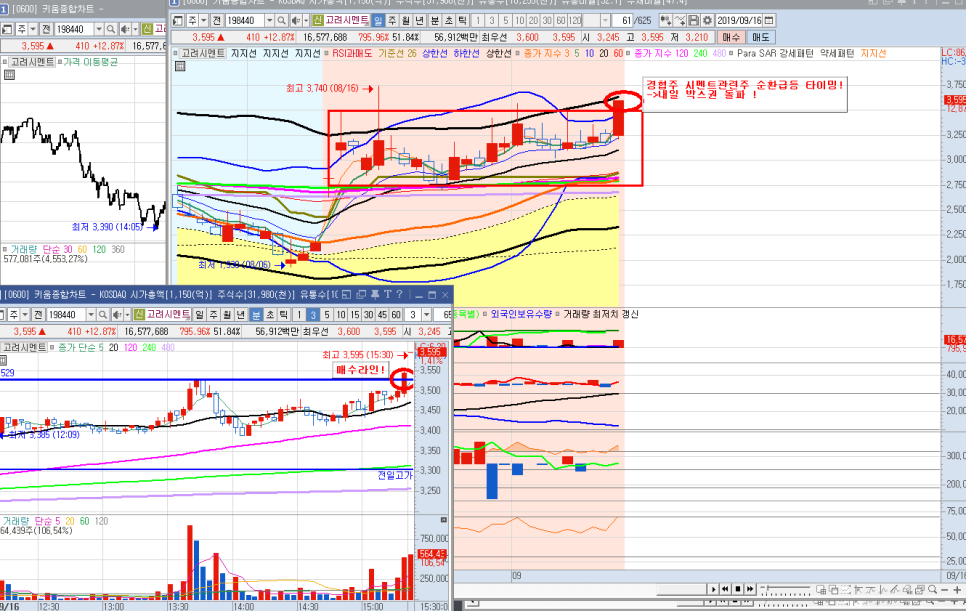The image size is (966, 611).
Task: Open the 주 dropdown arrow in the main chart toolbar
Action: (x=204, y=20)
